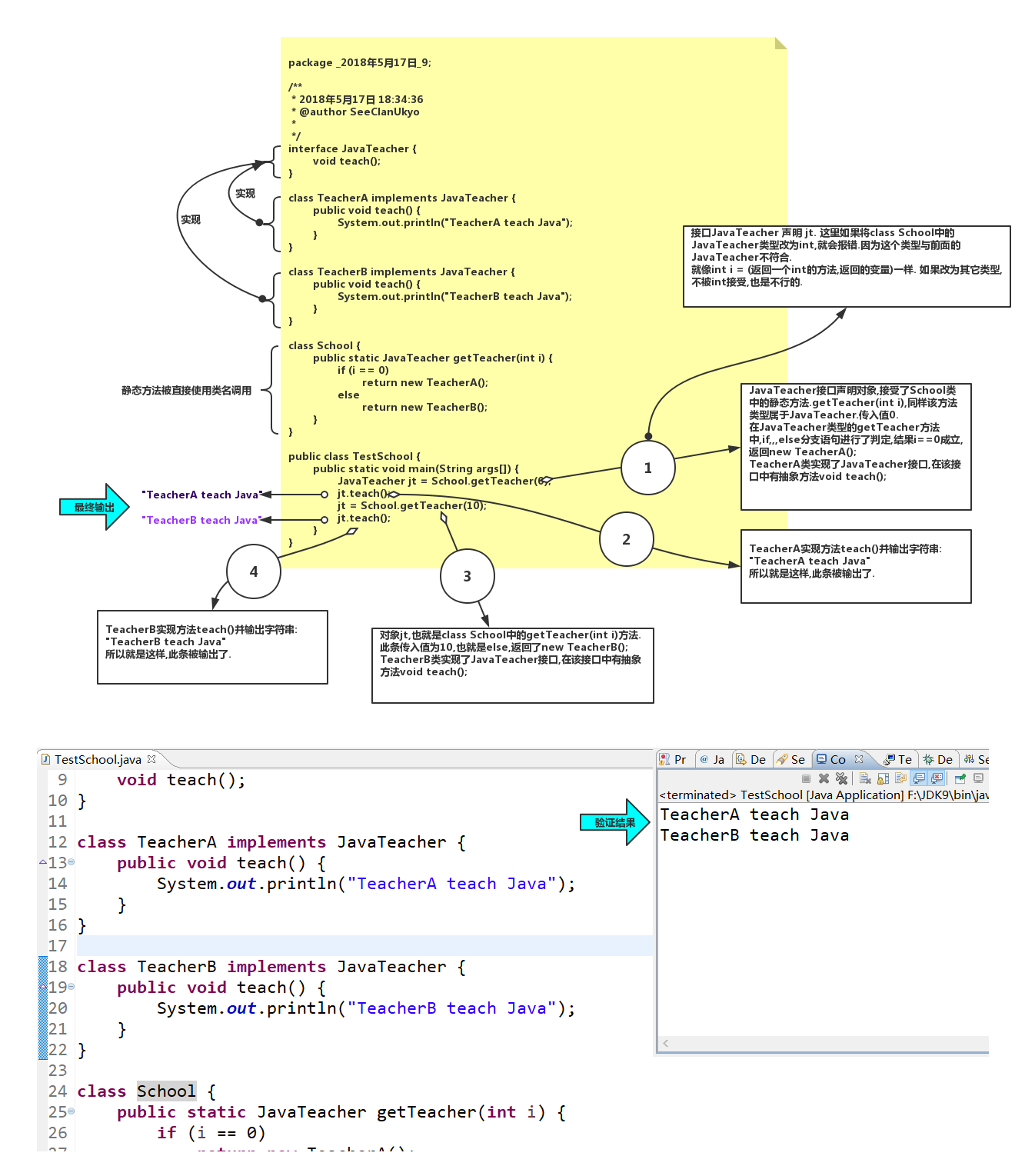Click the 'TeacherB teach Java' console output line
The width and height of the screenshot is (1035, 1176).
click(754, 835)
